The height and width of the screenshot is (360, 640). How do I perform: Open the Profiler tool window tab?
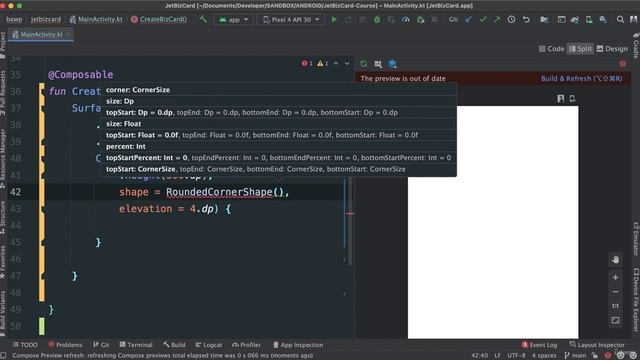click(x=246, y=345)
